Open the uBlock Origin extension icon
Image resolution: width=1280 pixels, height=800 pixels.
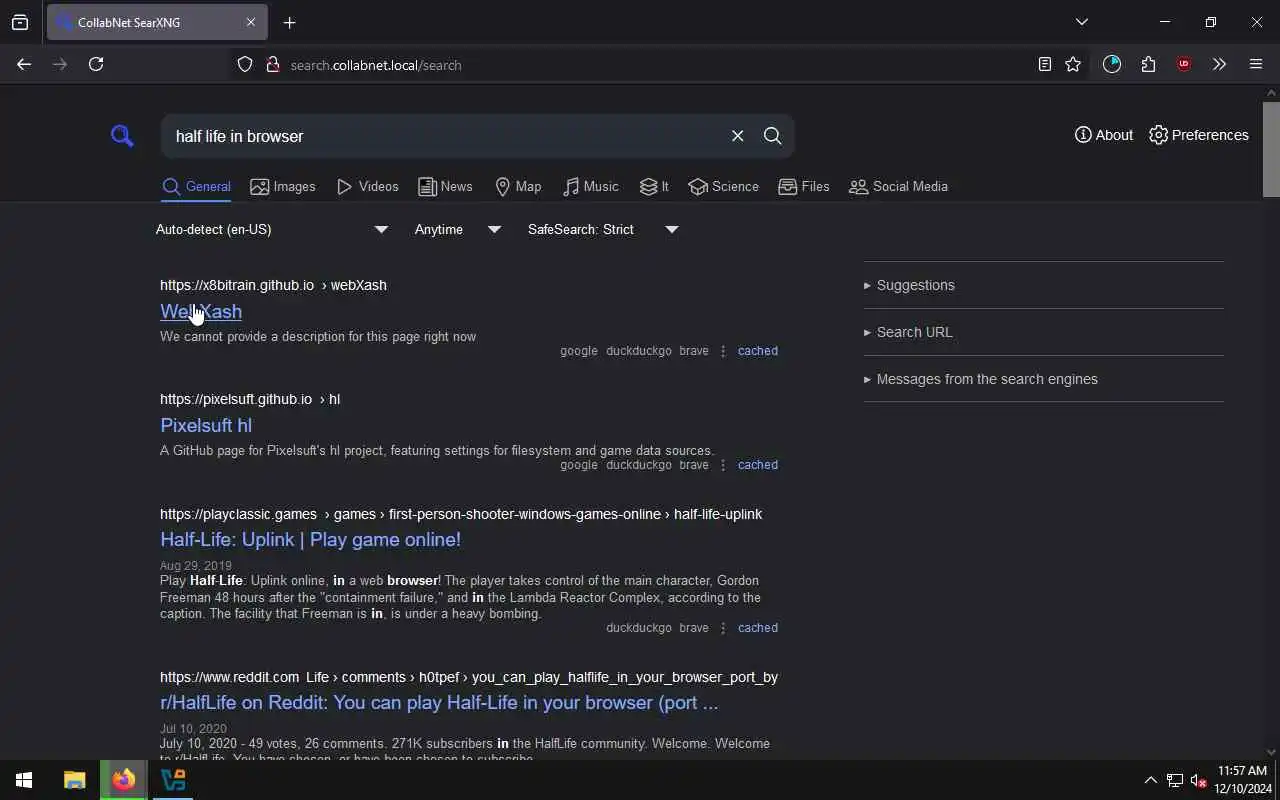[1184, 64]
